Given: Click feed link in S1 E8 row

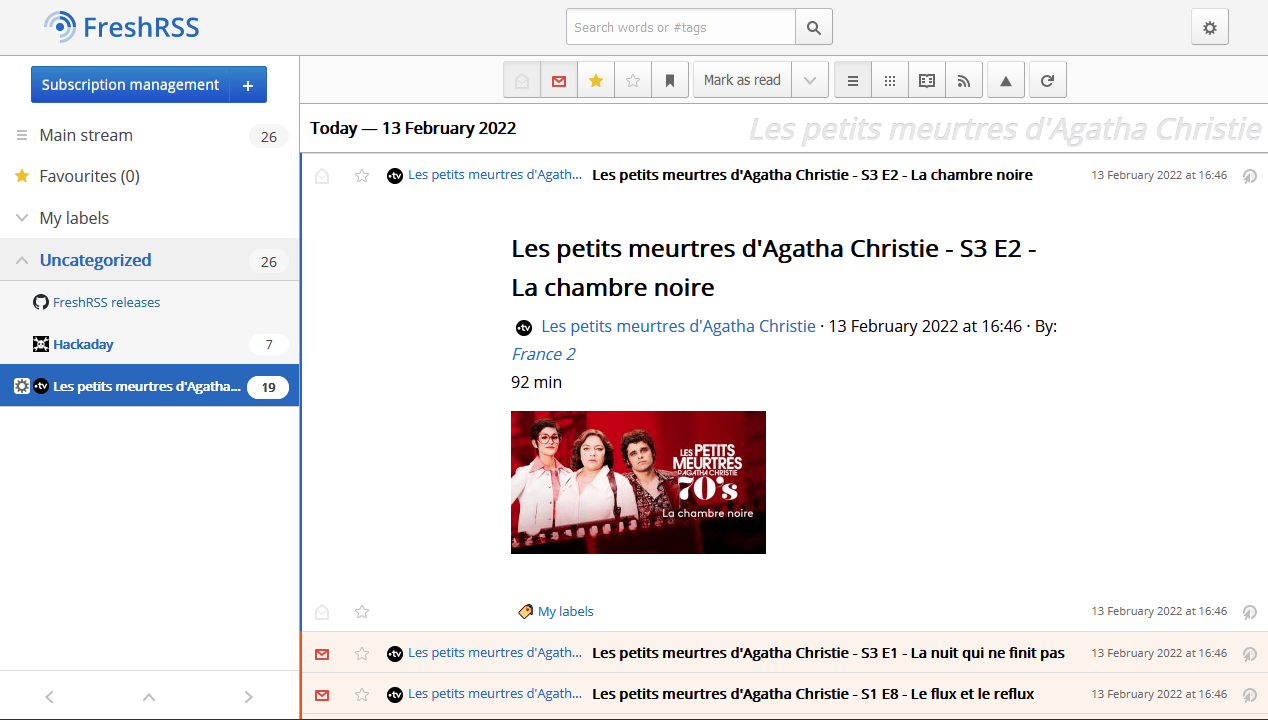Looking at the screenshot, I should [495, 694].
